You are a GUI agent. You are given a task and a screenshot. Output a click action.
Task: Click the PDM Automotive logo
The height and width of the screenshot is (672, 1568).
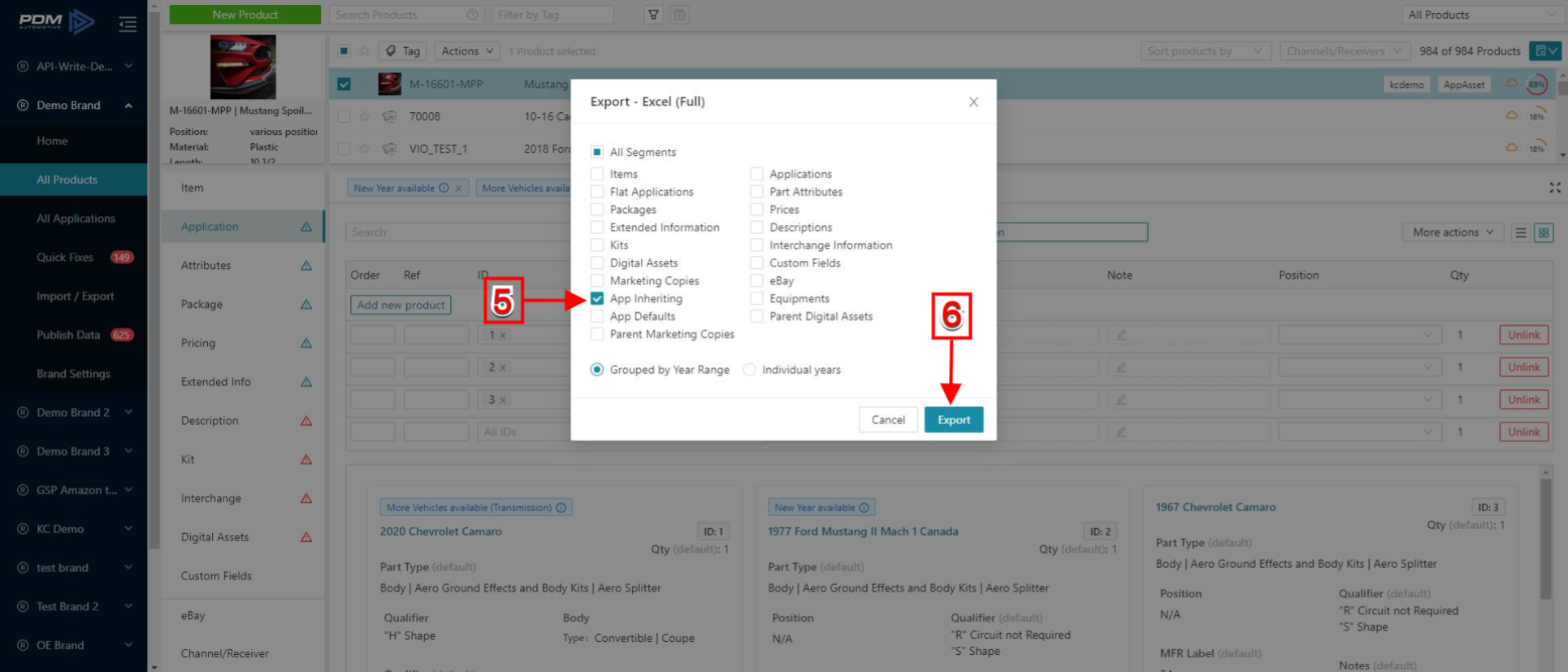pyautogui.click(x=56, y=21)
